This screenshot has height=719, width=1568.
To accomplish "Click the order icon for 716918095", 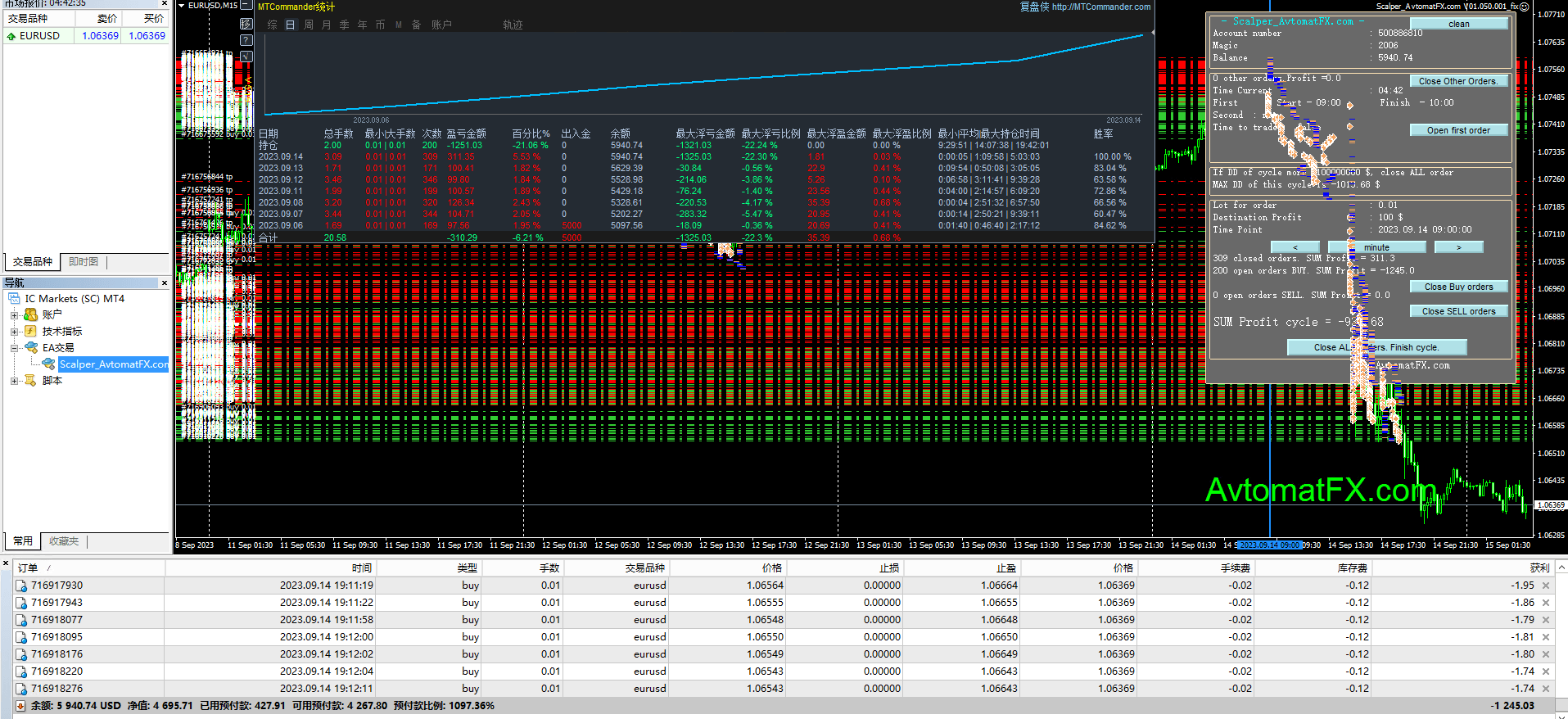I will [21, 637].
